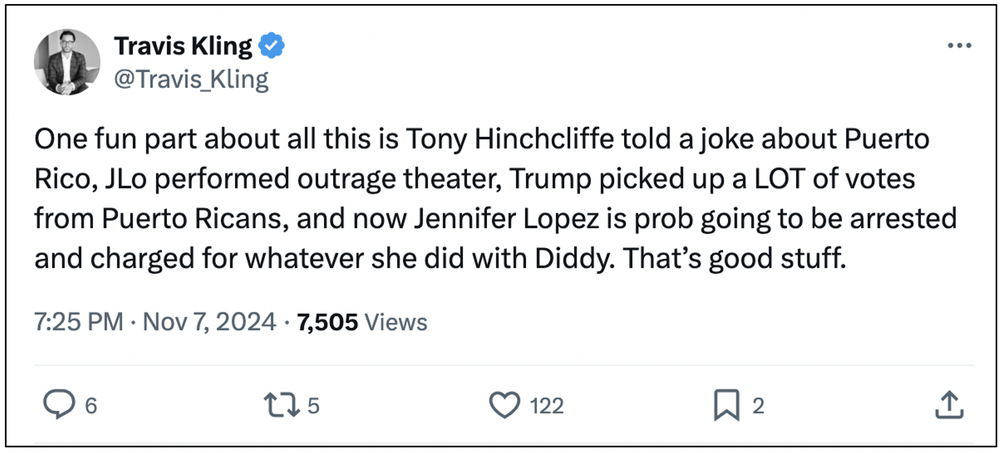Screen dimensions: 1000x453
Task: Click the bookmark count number 2
Action: pos(758,405)
